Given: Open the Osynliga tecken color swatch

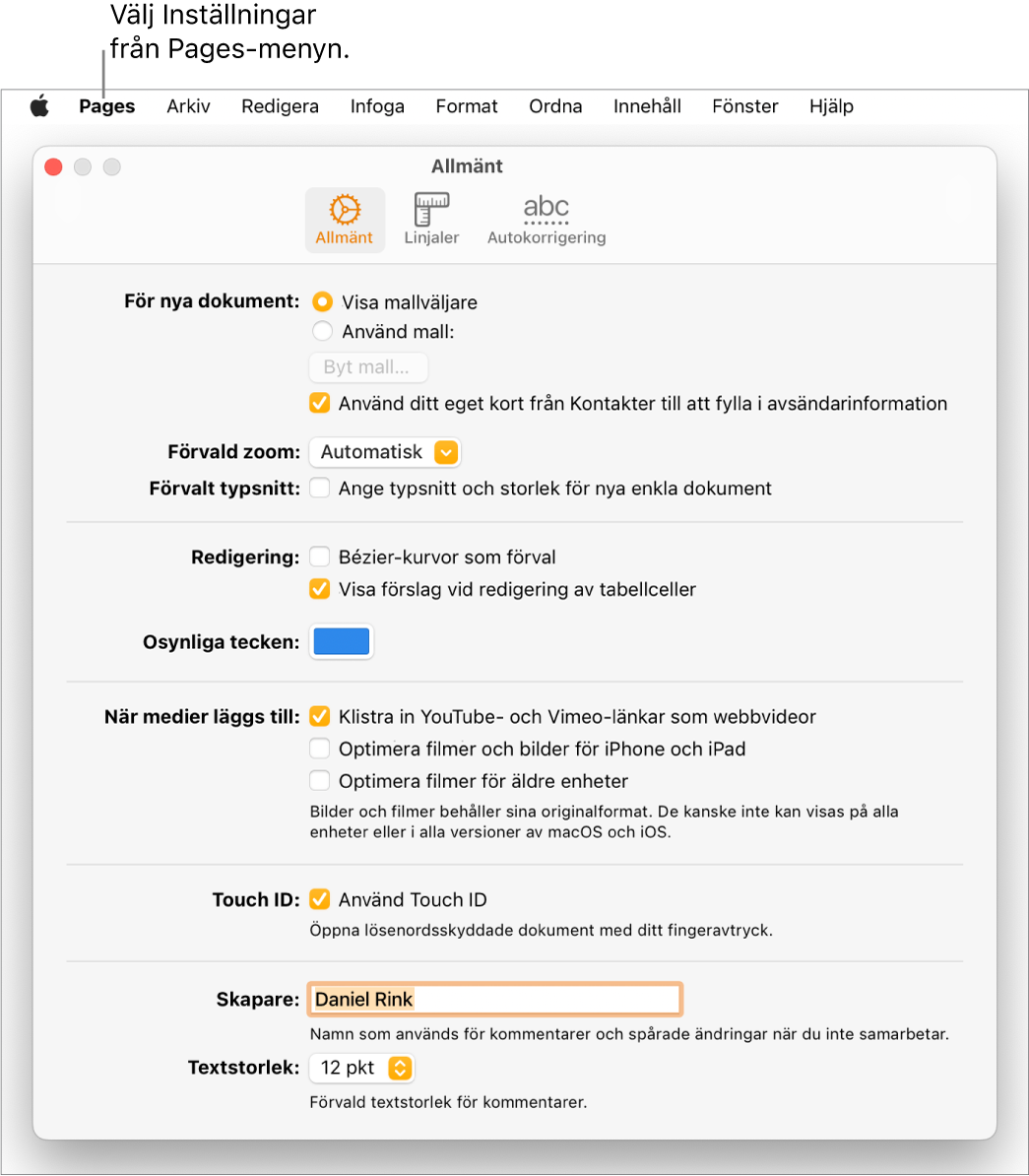Looking at the screenshot, I should (x=341, y=641).
